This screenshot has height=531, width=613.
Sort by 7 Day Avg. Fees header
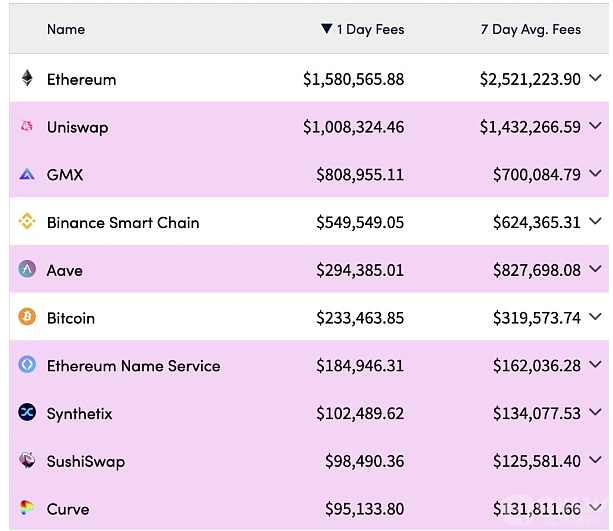531,30
